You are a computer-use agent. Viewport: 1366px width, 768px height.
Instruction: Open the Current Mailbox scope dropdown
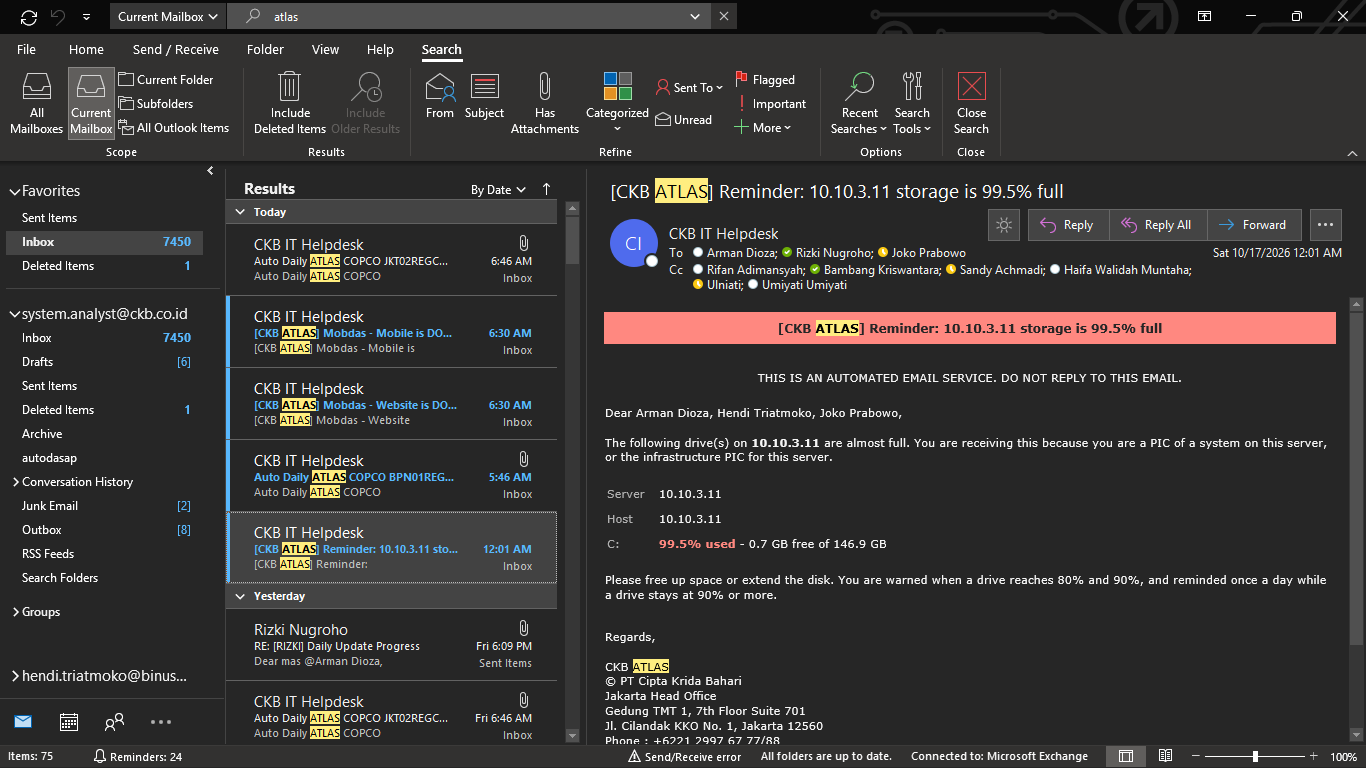[x=168, y=17]
